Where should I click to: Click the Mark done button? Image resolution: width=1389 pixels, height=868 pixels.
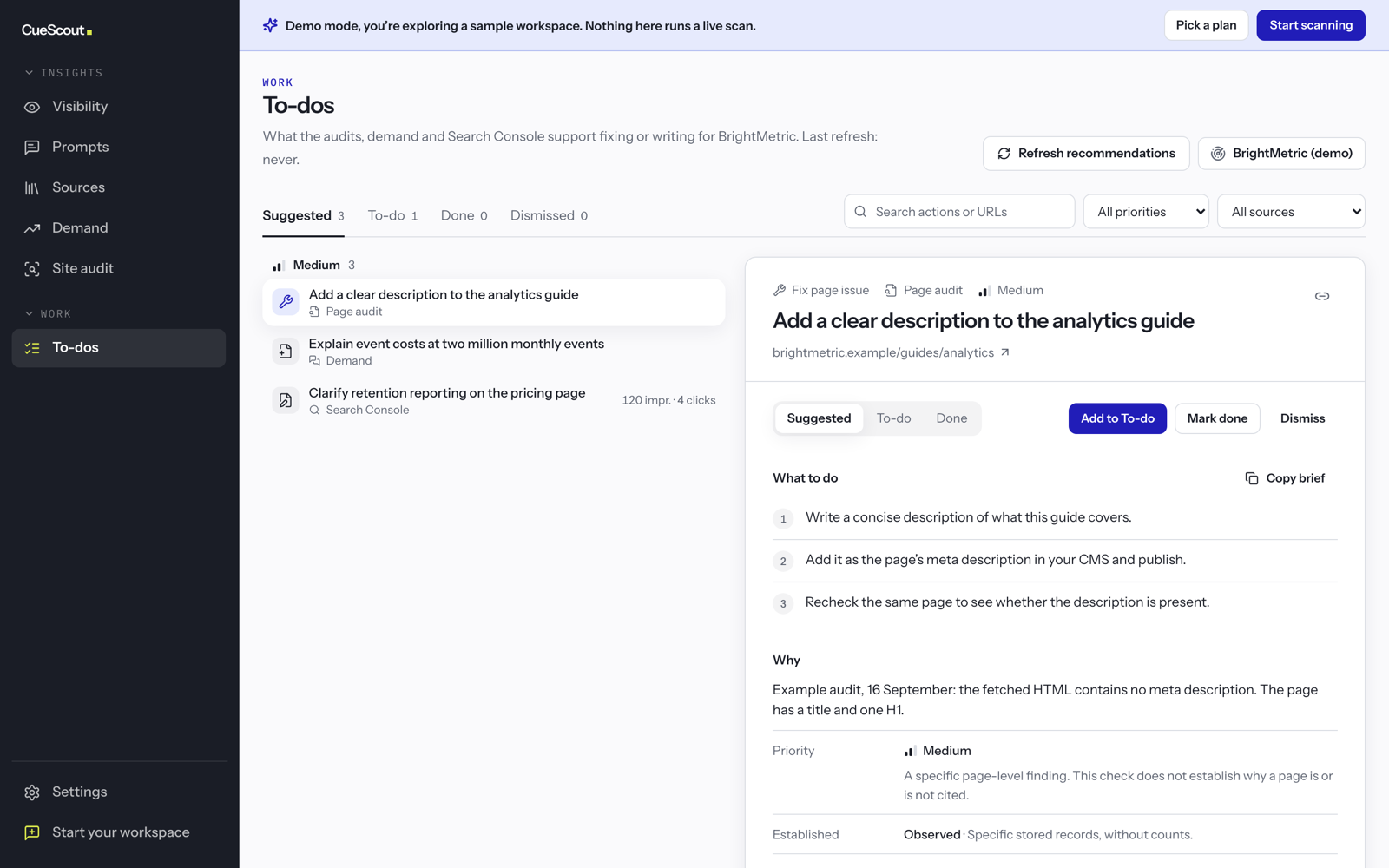click(1217, 418)
